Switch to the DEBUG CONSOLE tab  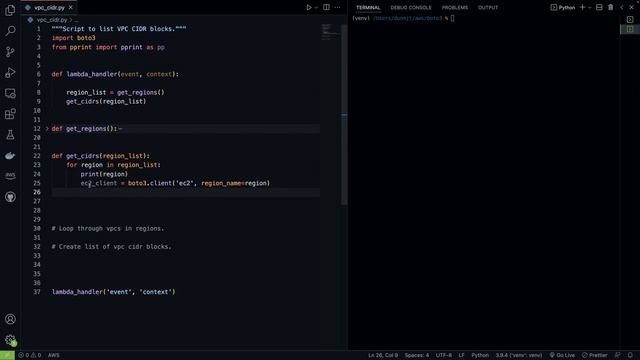coord(411,7)
